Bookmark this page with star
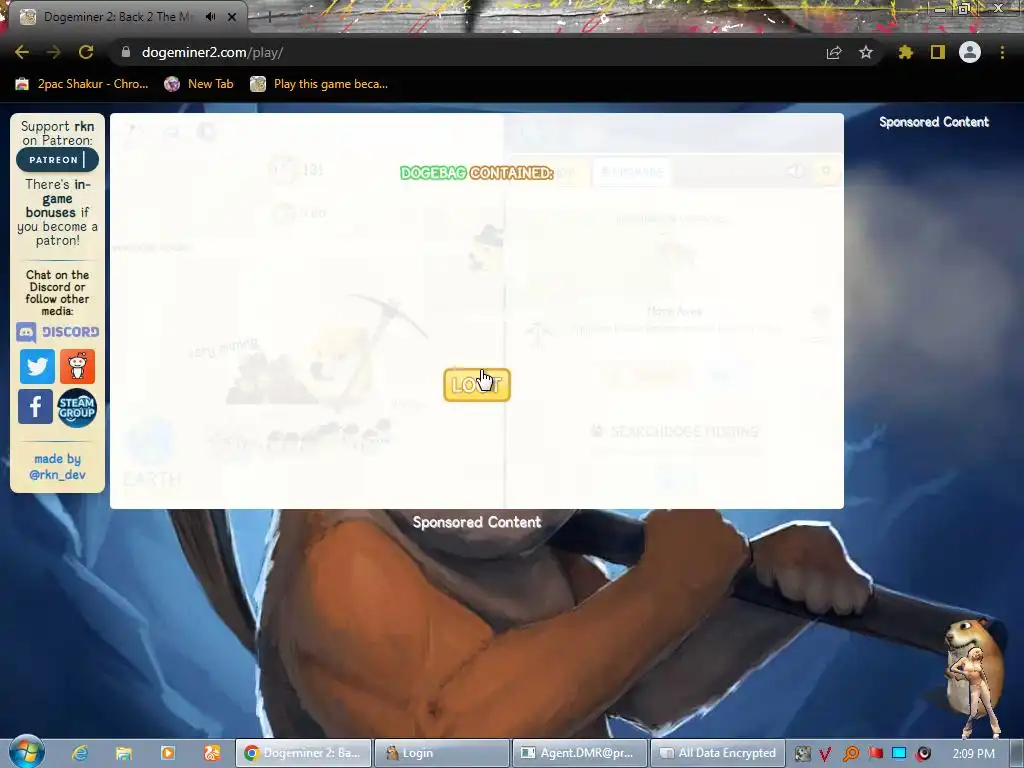 (x=866, y=52)
